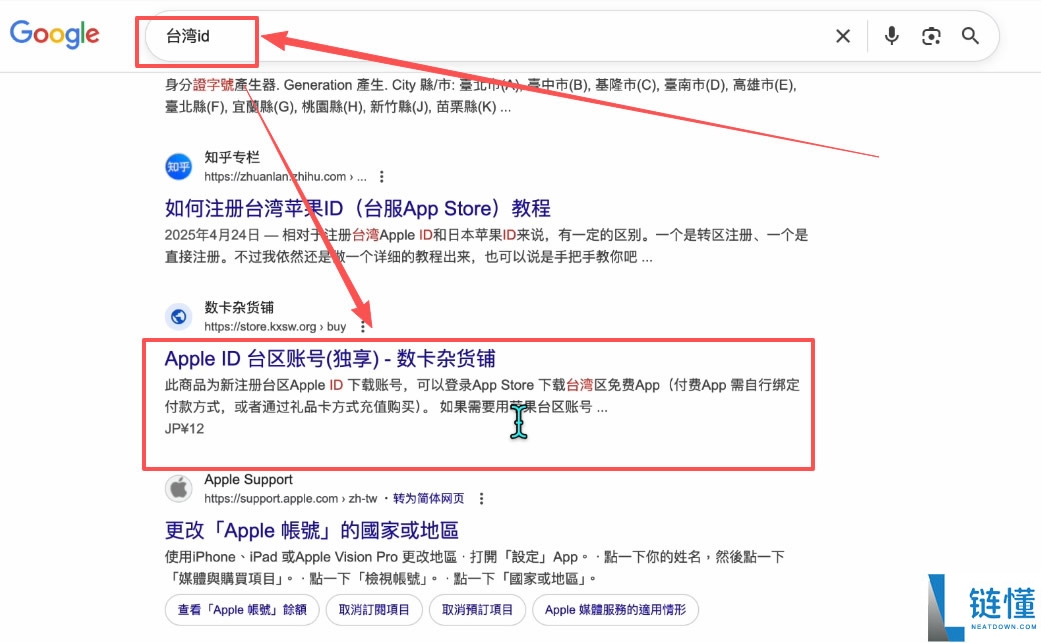Click the JP¥12 price text
The height and width of the screenshot is (643, 1041).
pyautogui.click(x=184, y=429)
